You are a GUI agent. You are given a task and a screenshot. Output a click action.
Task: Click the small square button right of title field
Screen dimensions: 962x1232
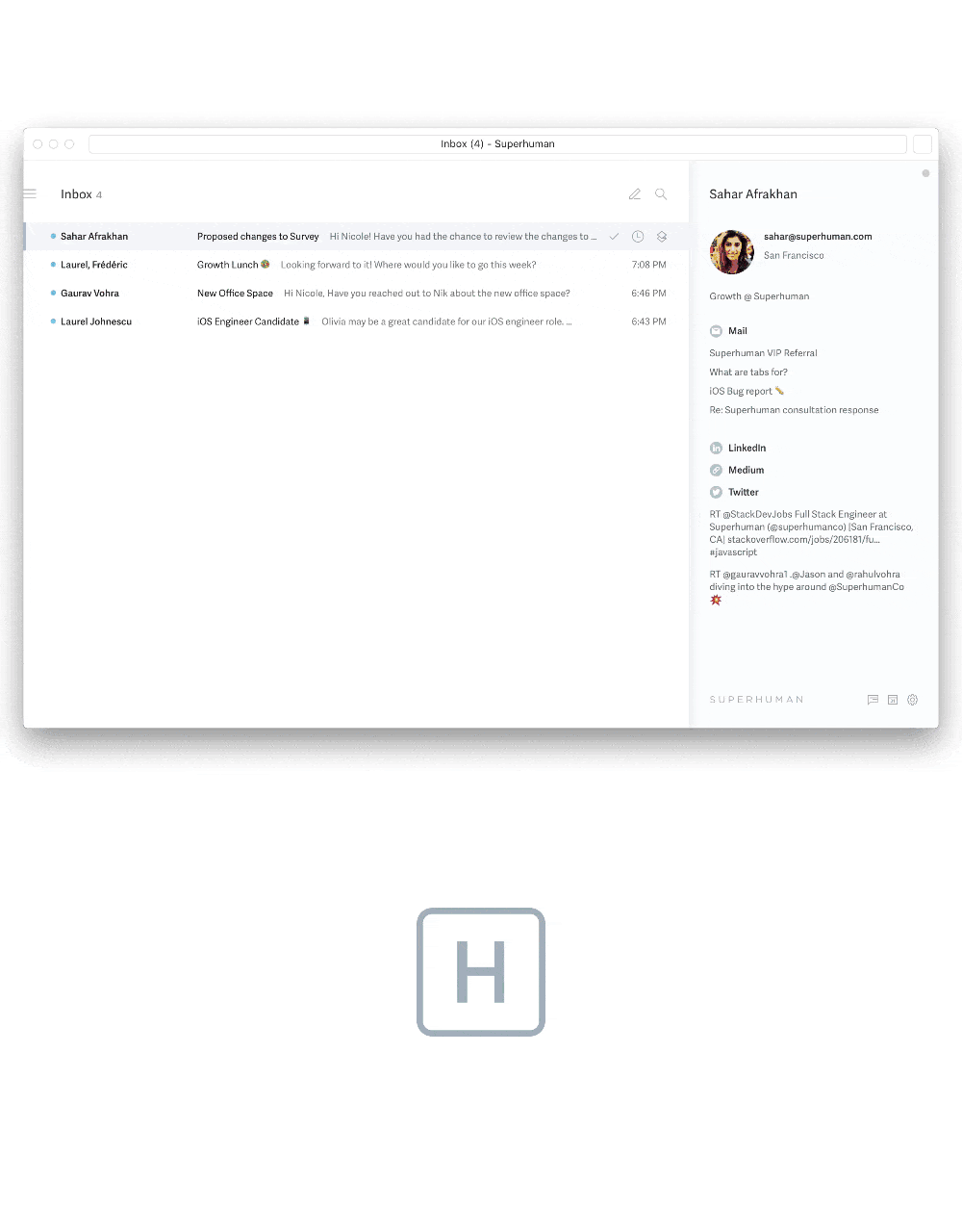923,144
